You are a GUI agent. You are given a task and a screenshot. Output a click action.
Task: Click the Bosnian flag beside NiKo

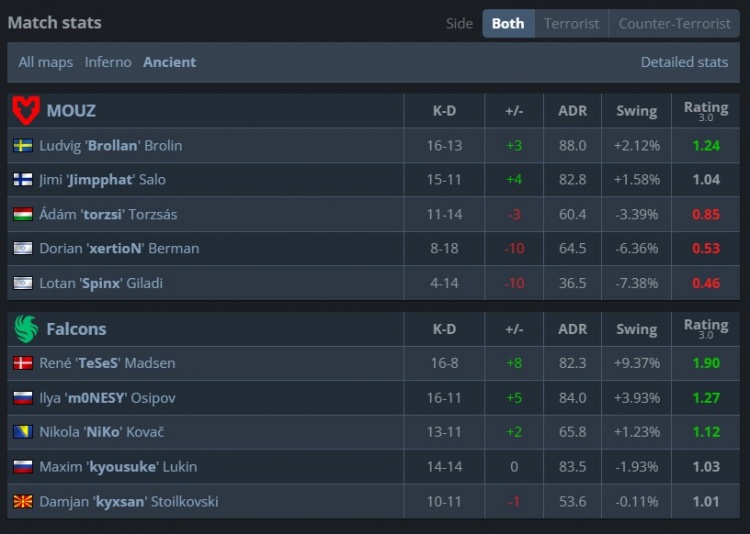tap(23, 432)
